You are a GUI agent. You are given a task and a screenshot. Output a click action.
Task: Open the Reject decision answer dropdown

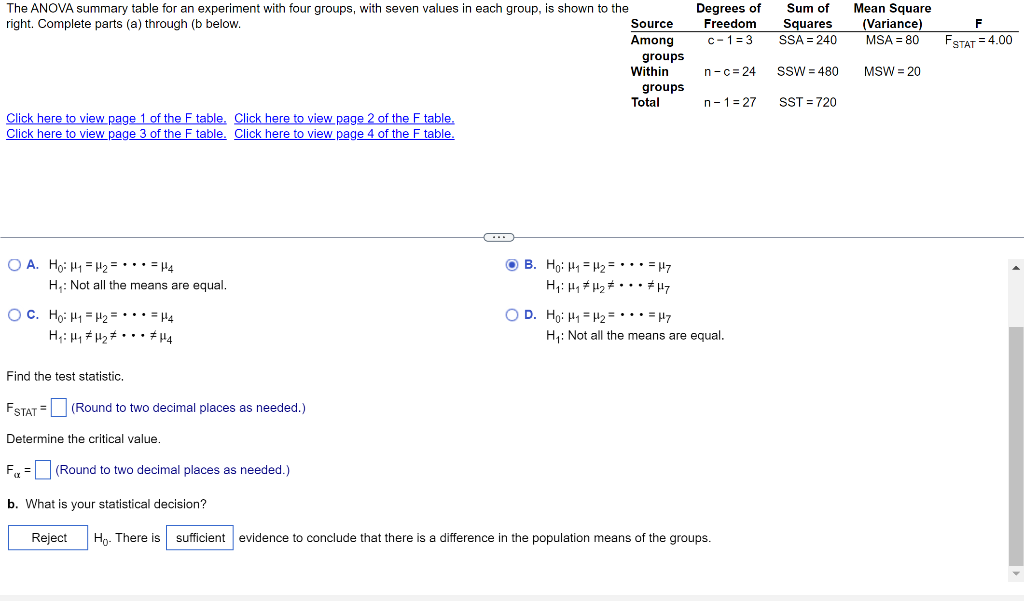[47, 537]
